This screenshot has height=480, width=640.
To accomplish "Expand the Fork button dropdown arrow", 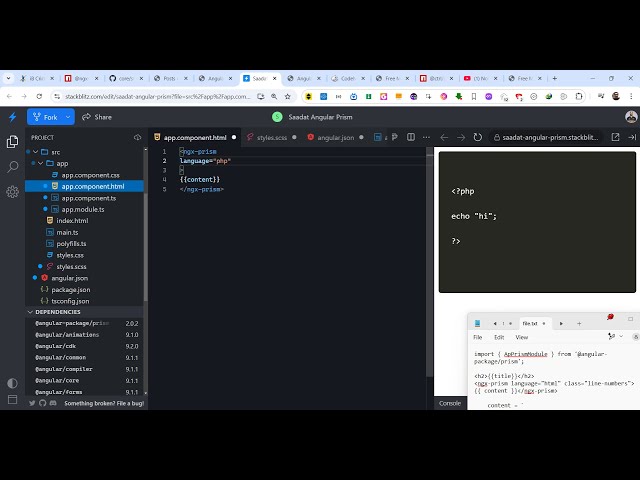I will click(68, 117).
